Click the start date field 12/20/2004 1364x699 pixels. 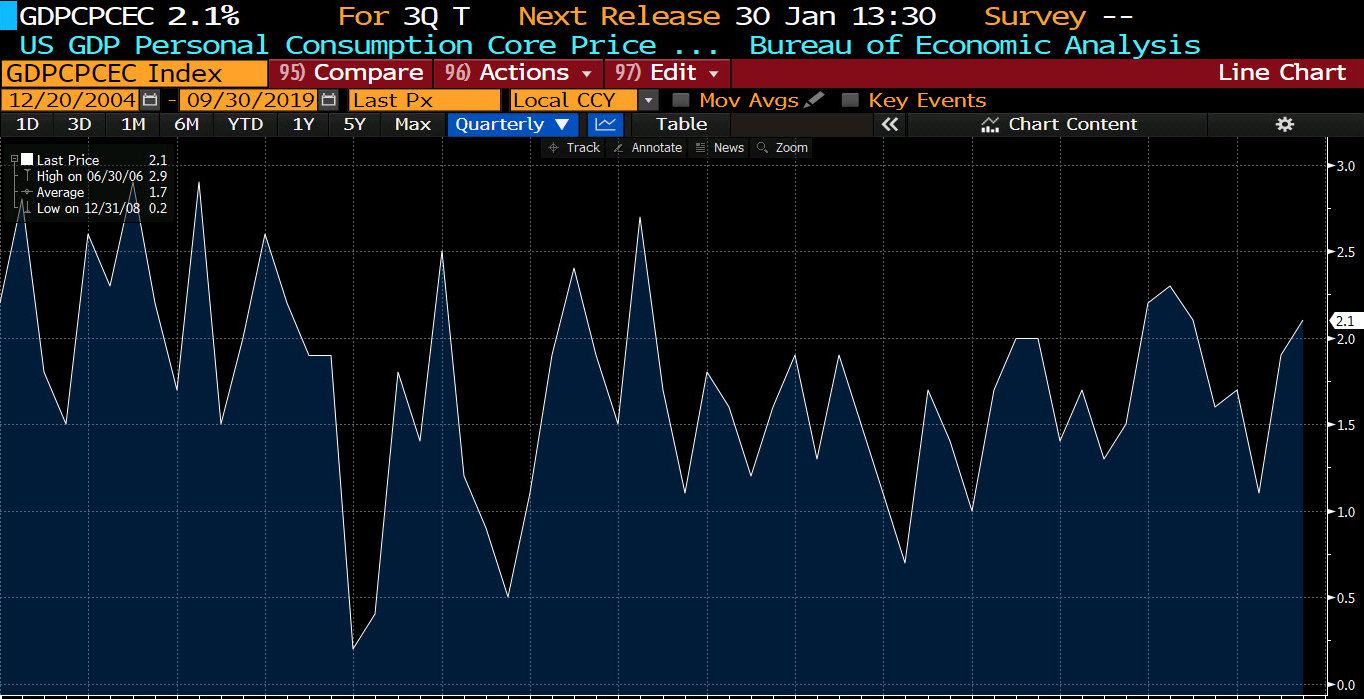pos(72,100)
